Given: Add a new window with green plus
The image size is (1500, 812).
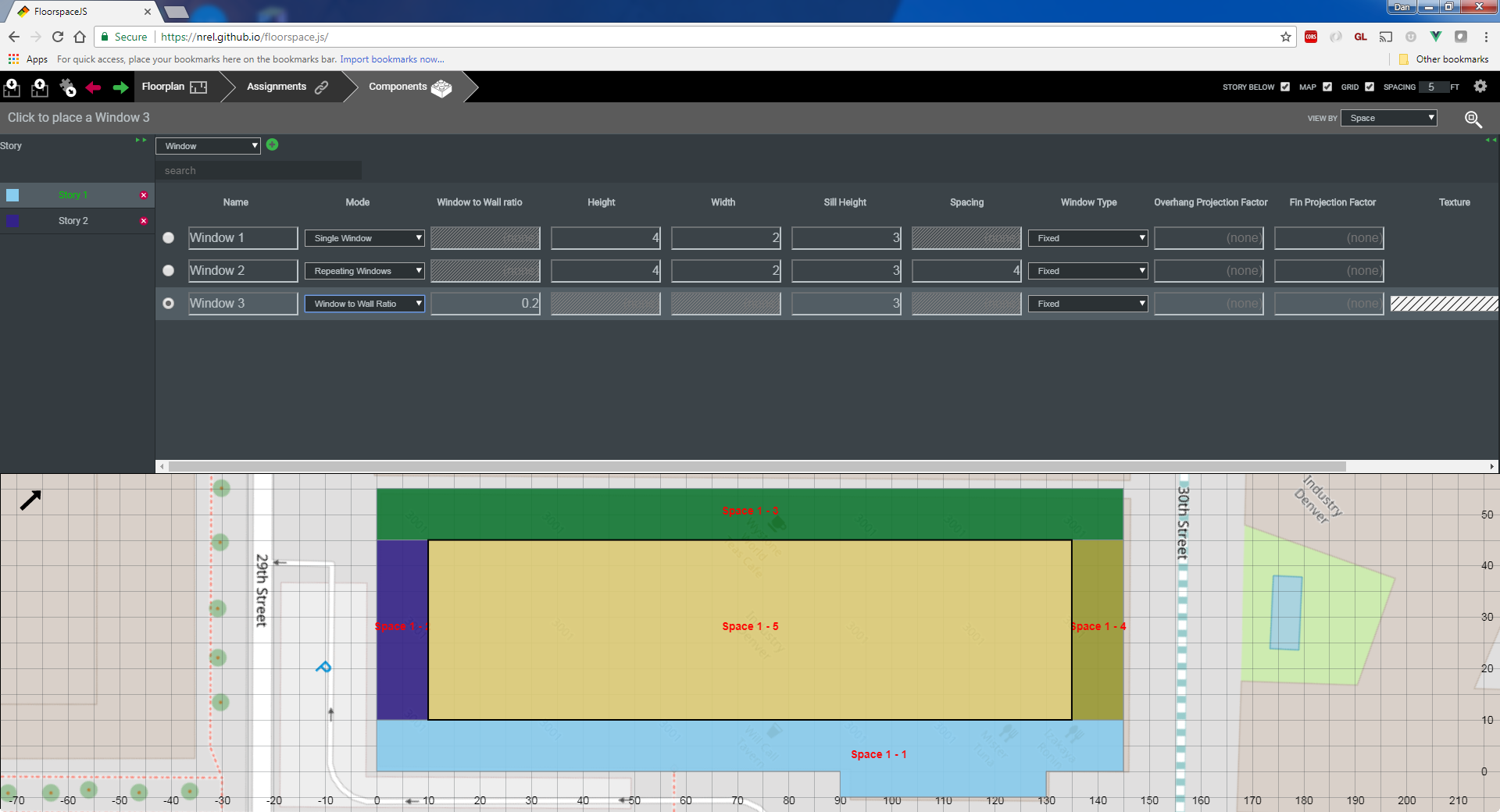Looking at the screenshot, I should (272, 144).
